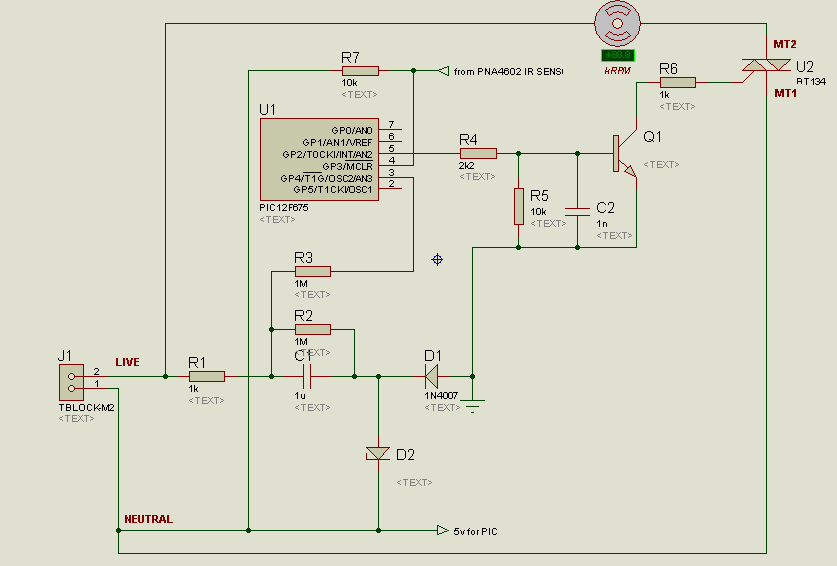This screenshot has height=566, width=837.
Task: Click the blue origin crosshair marker
Action: tap(437, 260)
